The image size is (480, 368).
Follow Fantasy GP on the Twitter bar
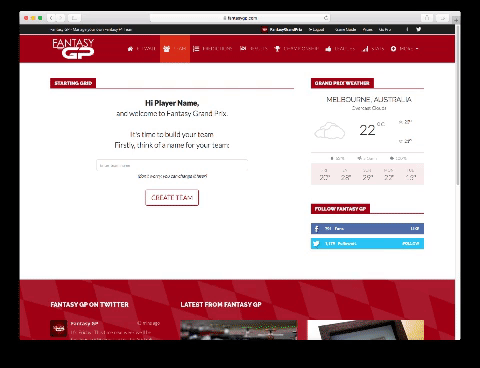[x=410, y=243]
